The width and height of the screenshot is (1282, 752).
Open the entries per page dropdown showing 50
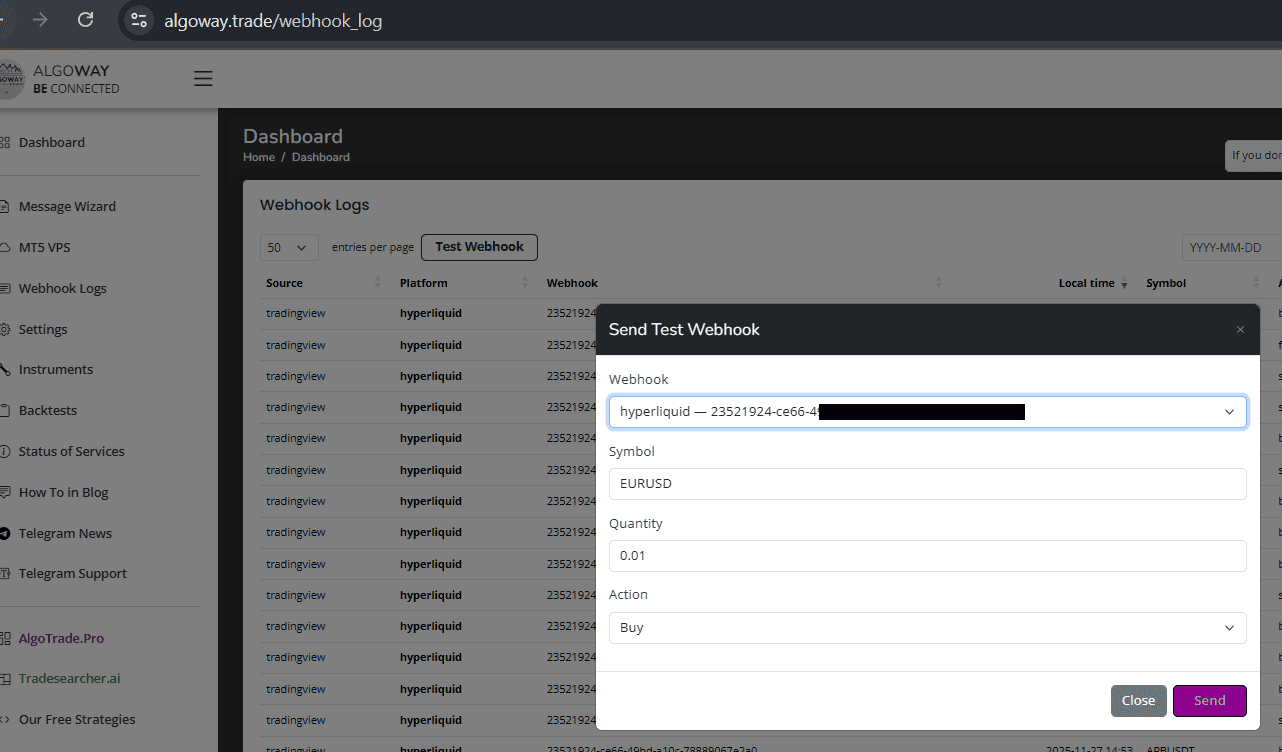(289, 247)
